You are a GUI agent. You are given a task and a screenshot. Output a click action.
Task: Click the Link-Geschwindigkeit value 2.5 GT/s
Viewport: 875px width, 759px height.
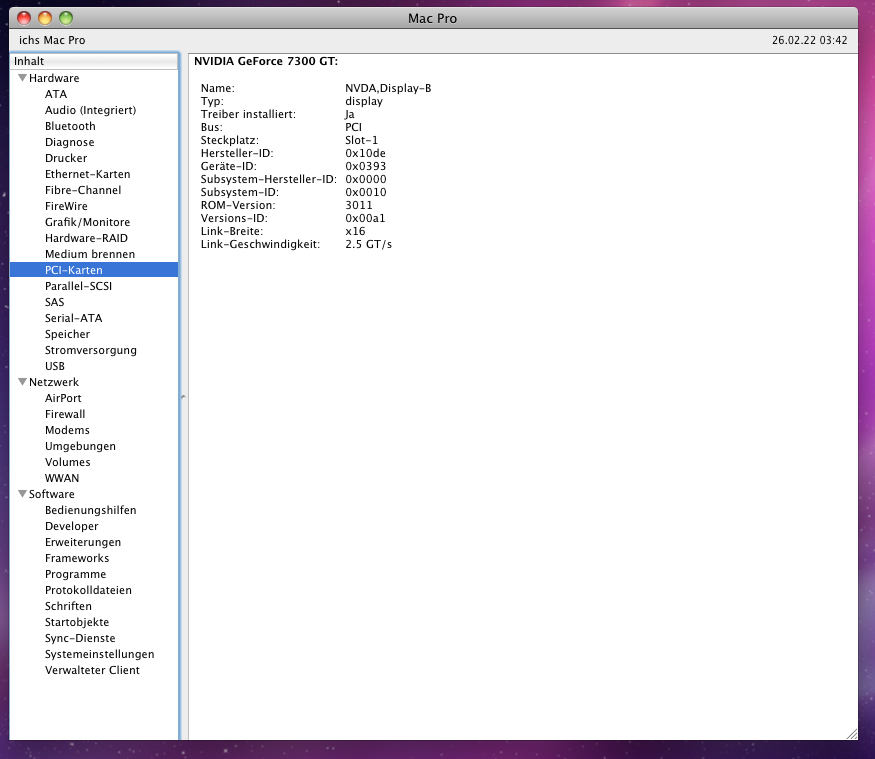368,244
